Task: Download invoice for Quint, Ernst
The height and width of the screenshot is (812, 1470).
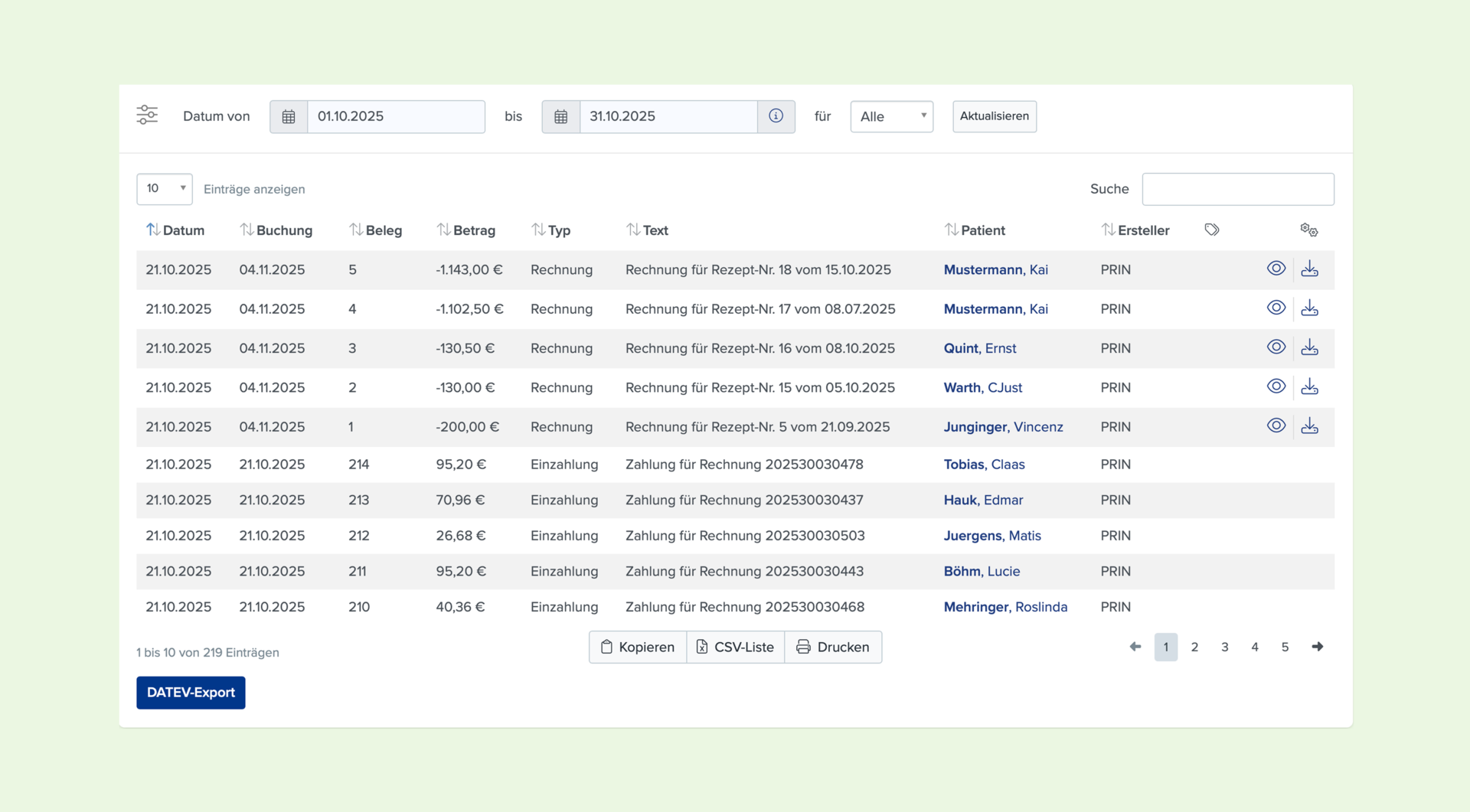Action: 1309,347
